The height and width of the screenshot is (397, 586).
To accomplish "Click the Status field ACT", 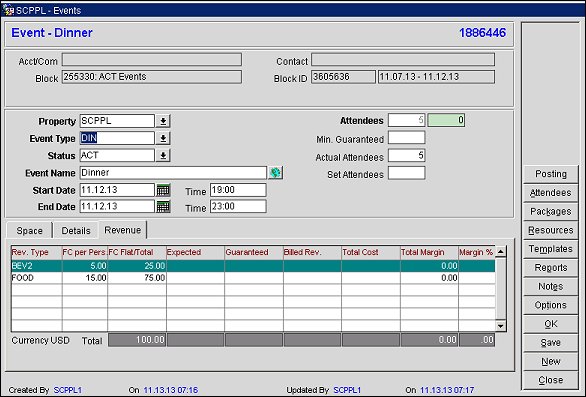I will [117, 156].
